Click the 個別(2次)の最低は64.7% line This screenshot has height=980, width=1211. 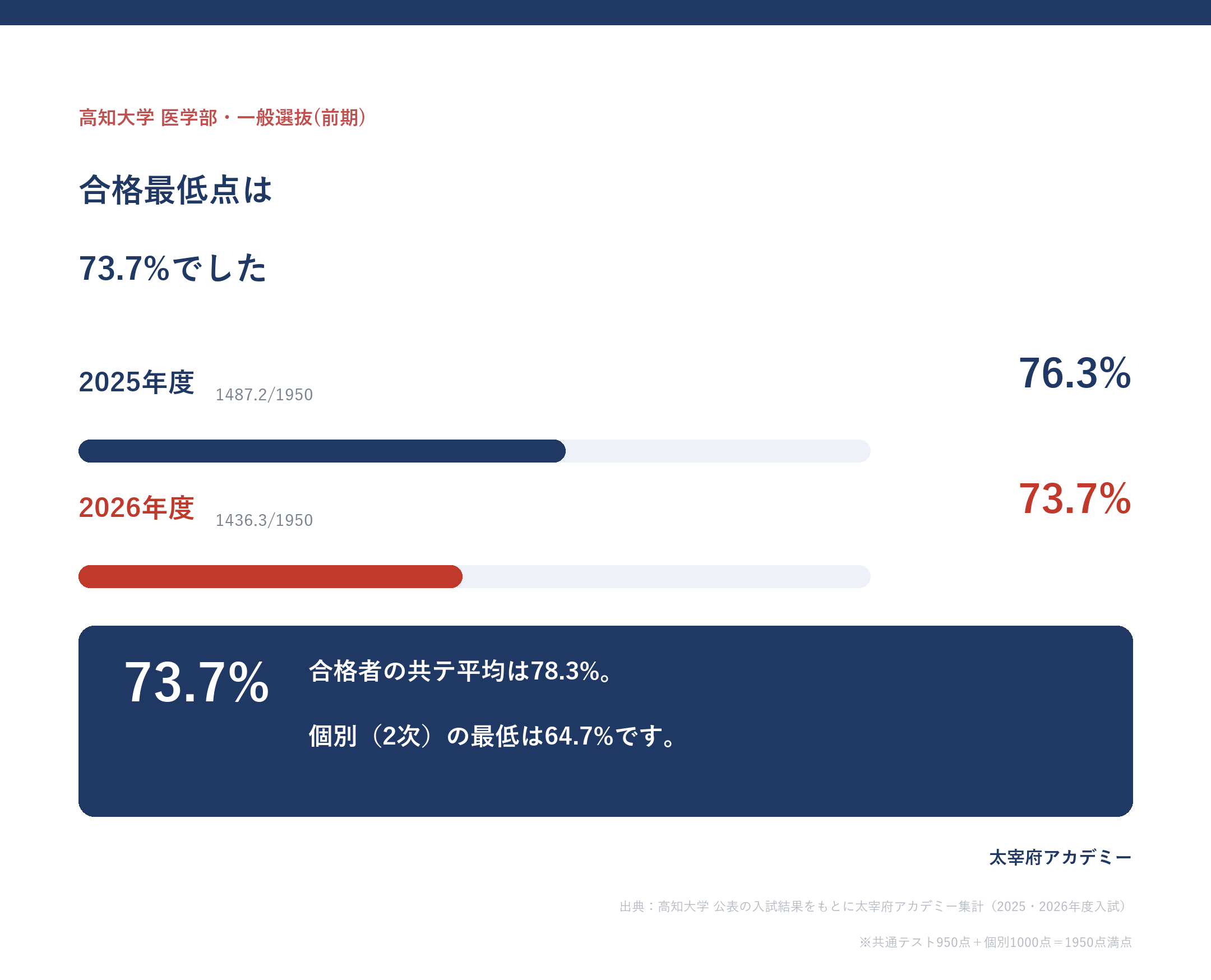(492, 736)
